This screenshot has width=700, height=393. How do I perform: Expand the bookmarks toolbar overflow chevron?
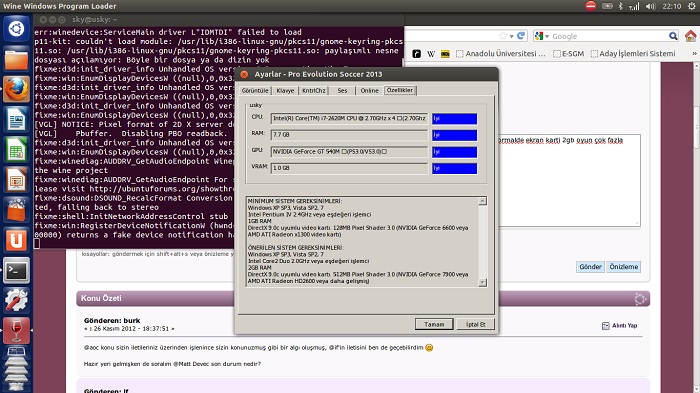[694, 54]
